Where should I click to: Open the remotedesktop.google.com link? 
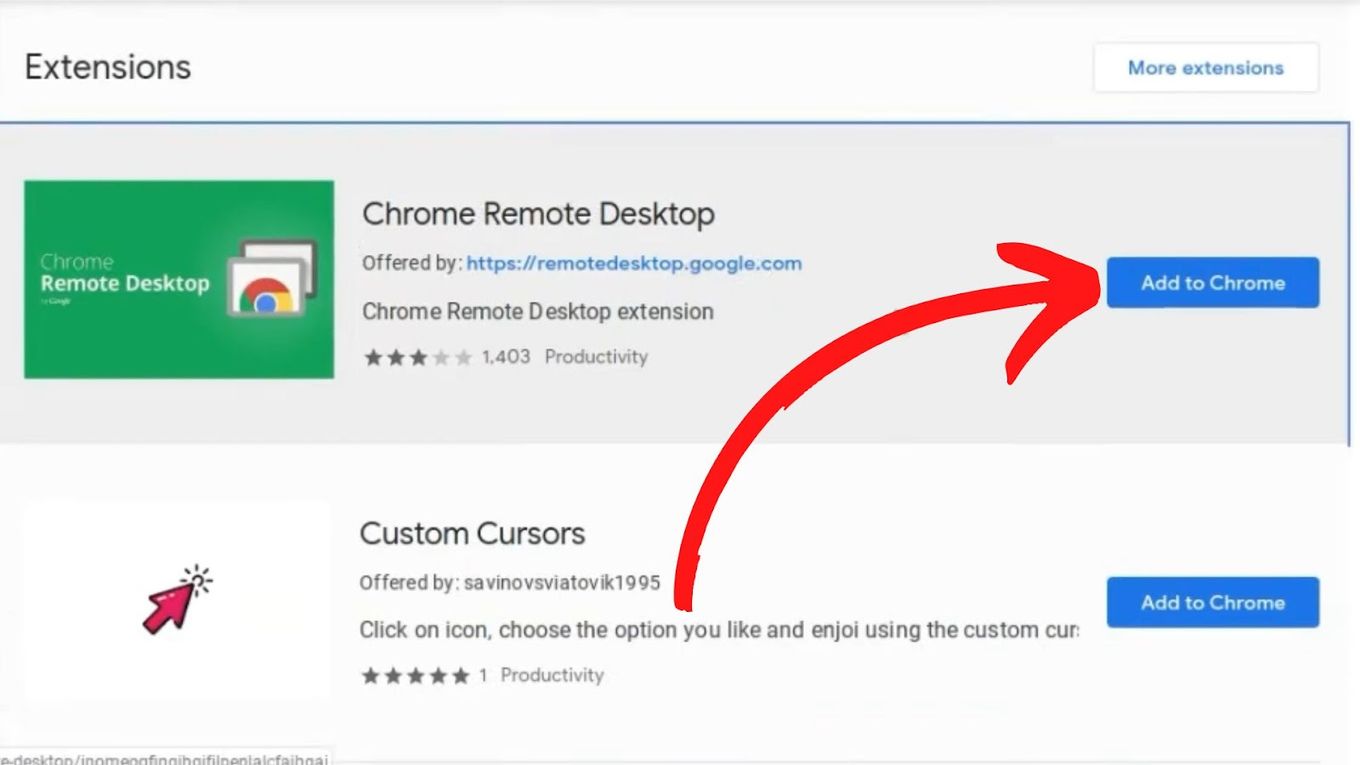tap(632, 263)
